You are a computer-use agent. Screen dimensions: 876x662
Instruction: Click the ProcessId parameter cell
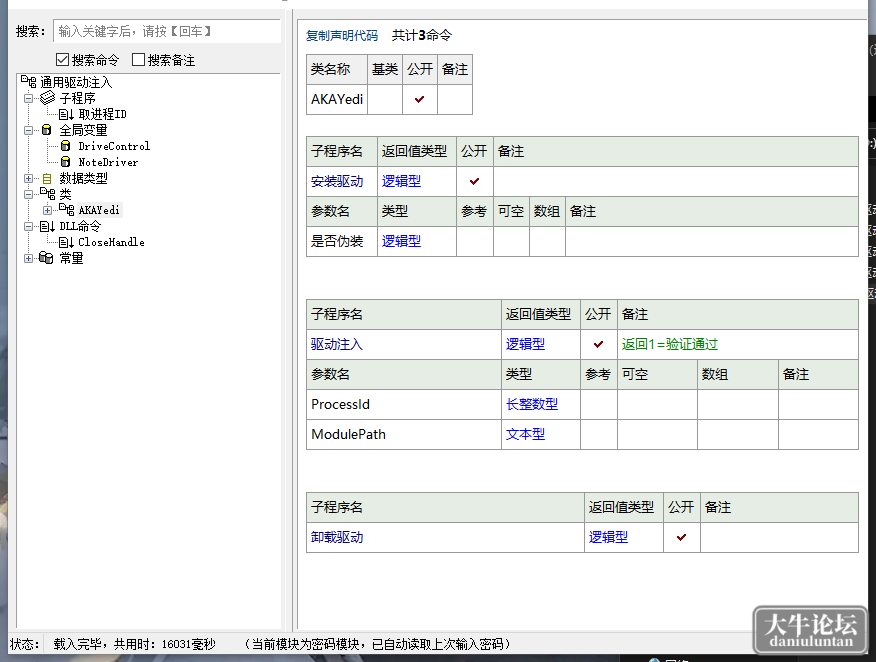point(404,404)
